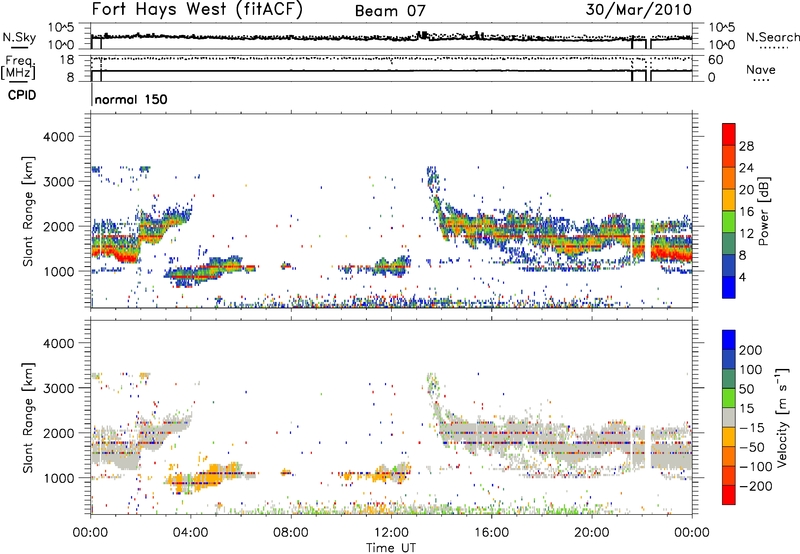Image resolution: width=800 pixels, height=554 pixels.
Task: Select the "normal 150" CPID value
Action: click(131, 99)
